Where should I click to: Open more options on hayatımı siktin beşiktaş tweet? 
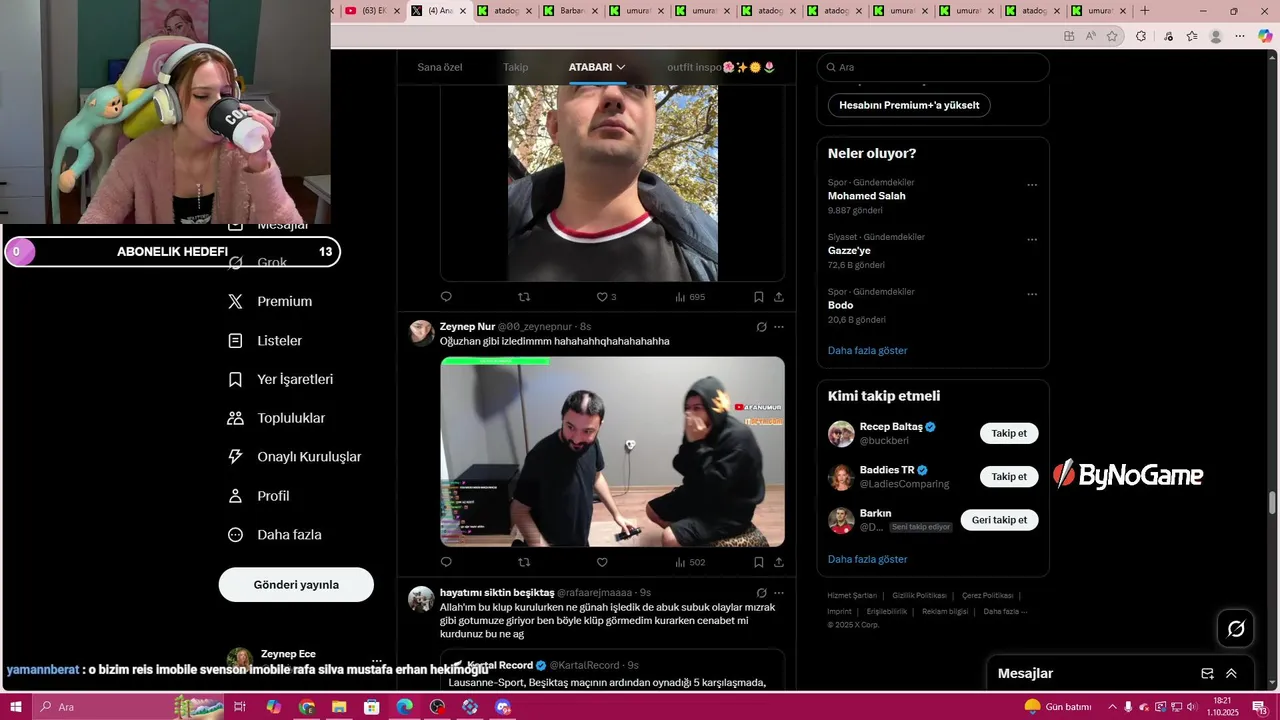[x=779, y=593]
